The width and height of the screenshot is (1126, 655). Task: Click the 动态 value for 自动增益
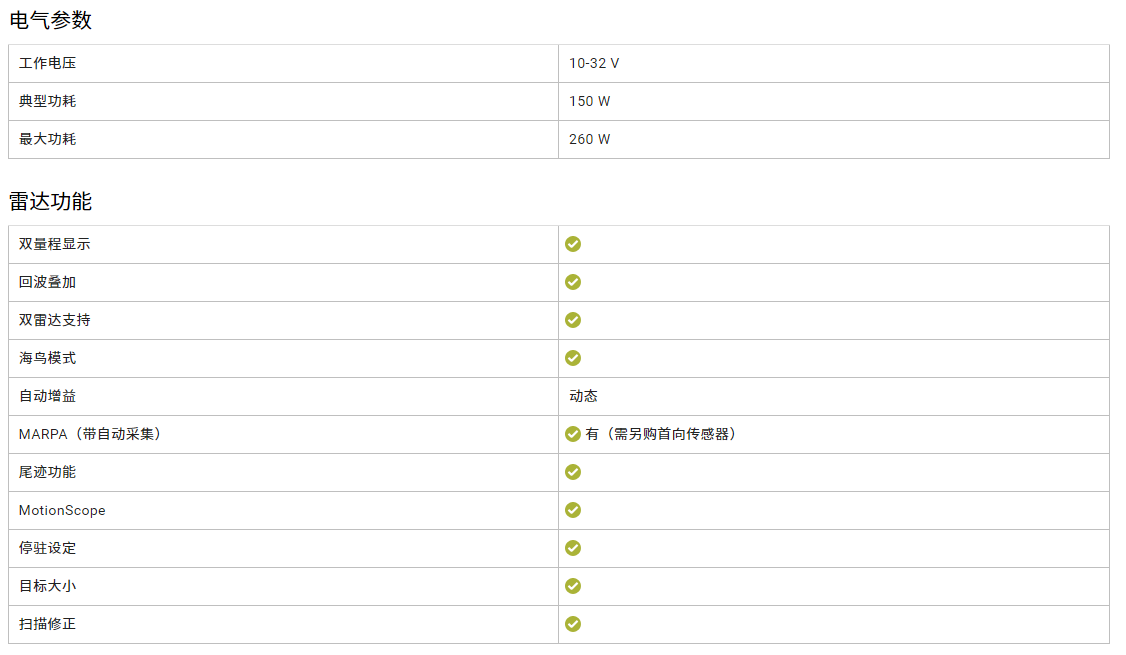(x=583, y=396)
